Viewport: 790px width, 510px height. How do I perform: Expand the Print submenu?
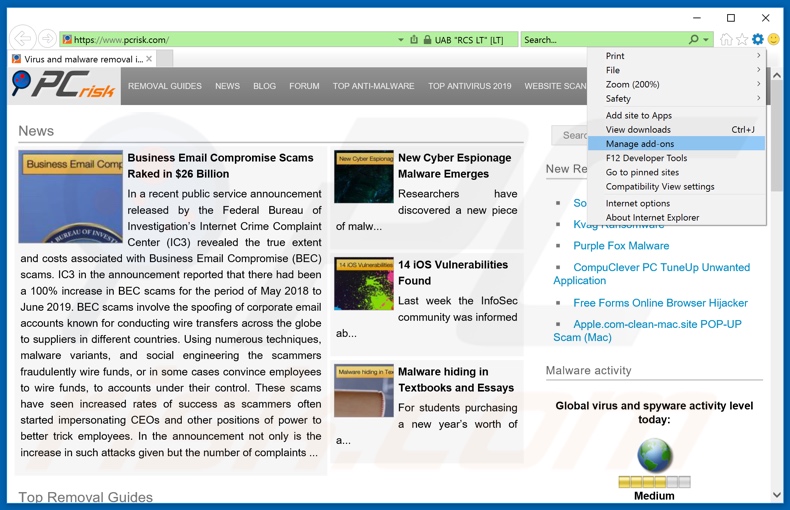677,56
